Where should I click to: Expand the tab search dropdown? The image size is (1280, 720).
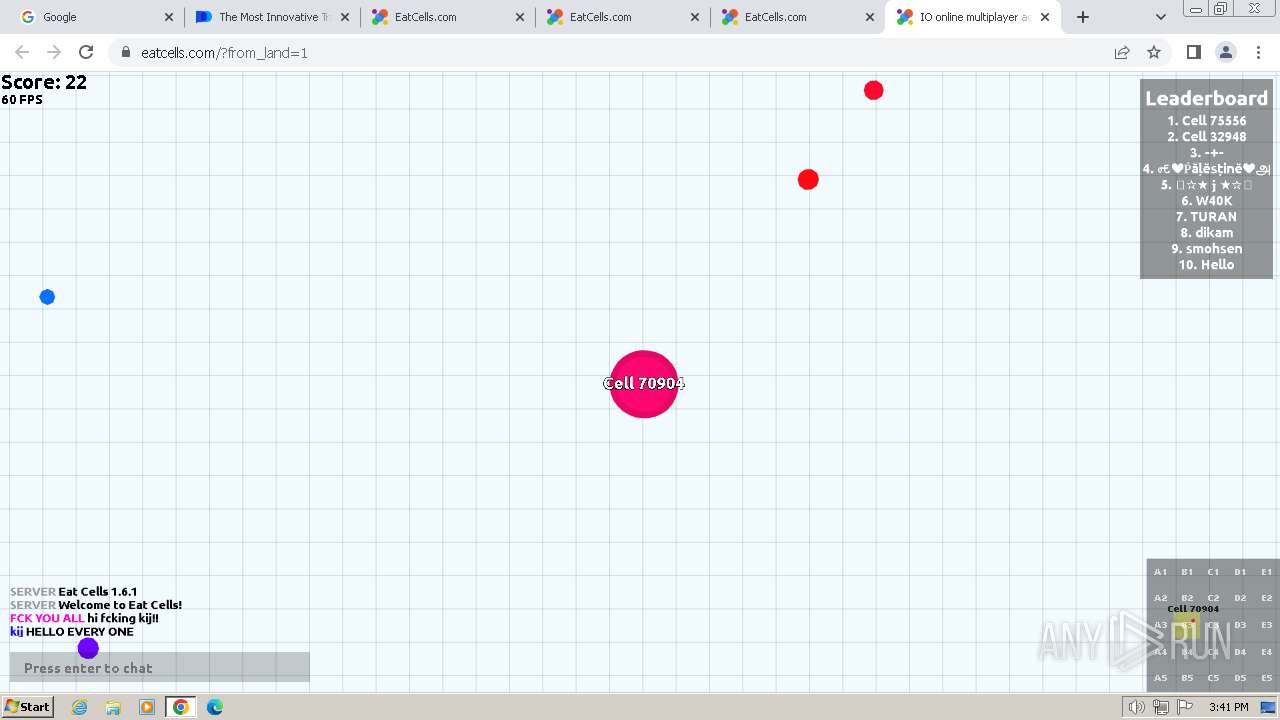(x=1160, y=17)
